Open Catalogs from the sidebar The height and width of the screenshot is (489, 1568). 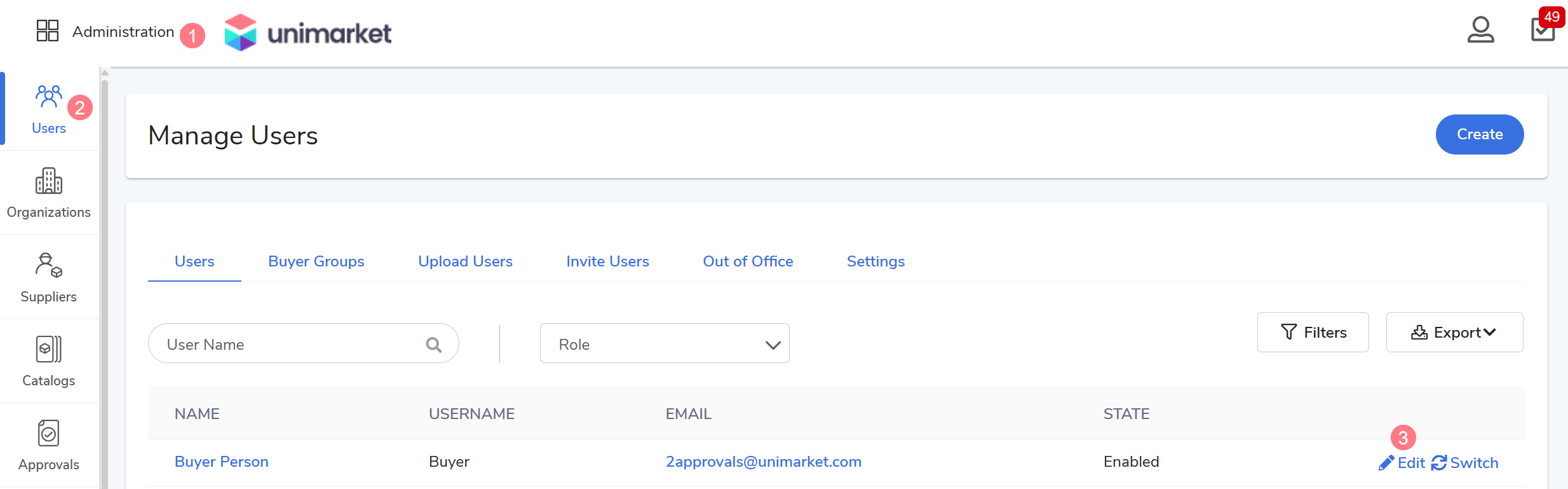point(49,362)
